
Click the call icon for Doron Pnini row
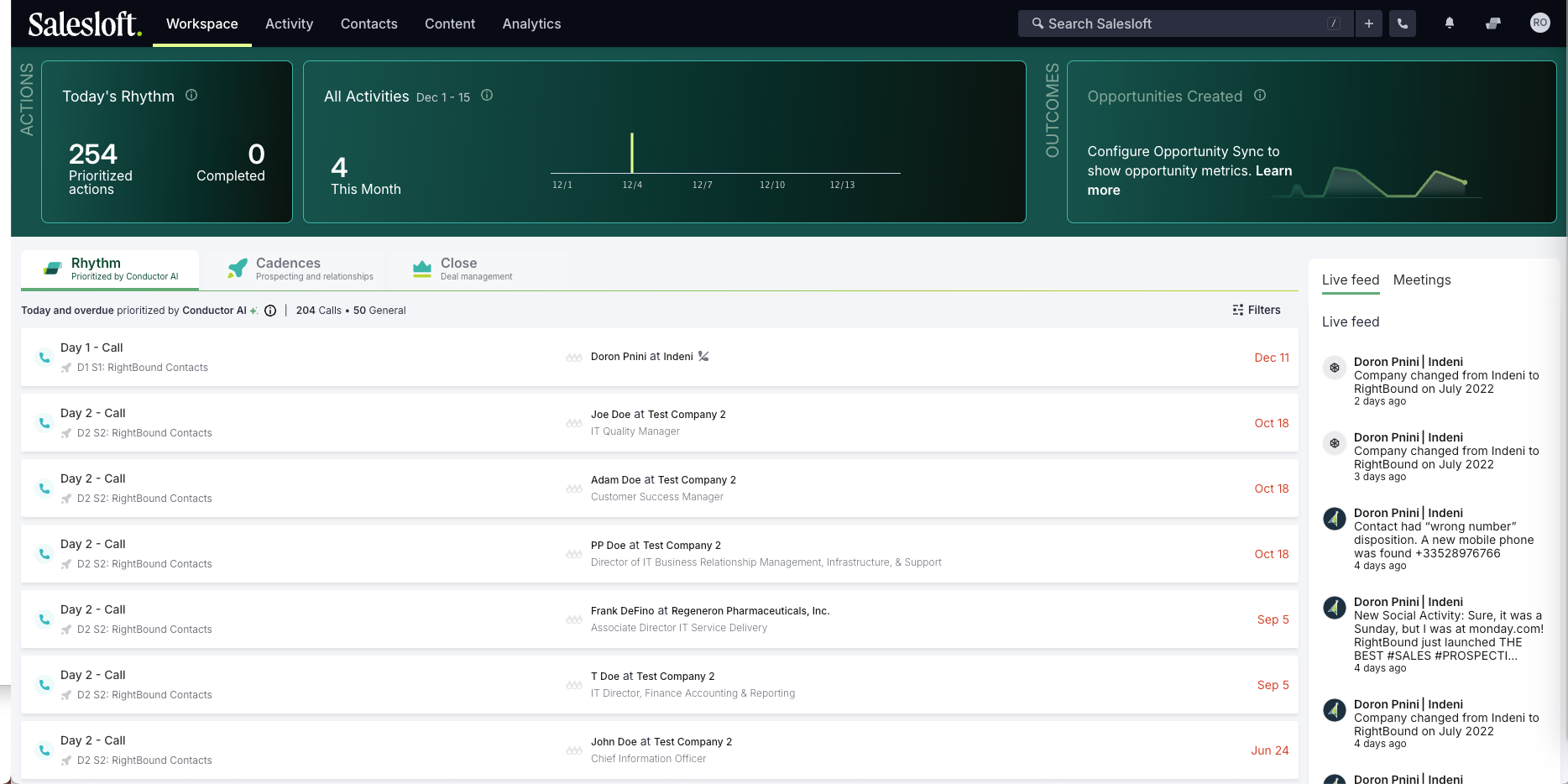click(x=44, y=358)
